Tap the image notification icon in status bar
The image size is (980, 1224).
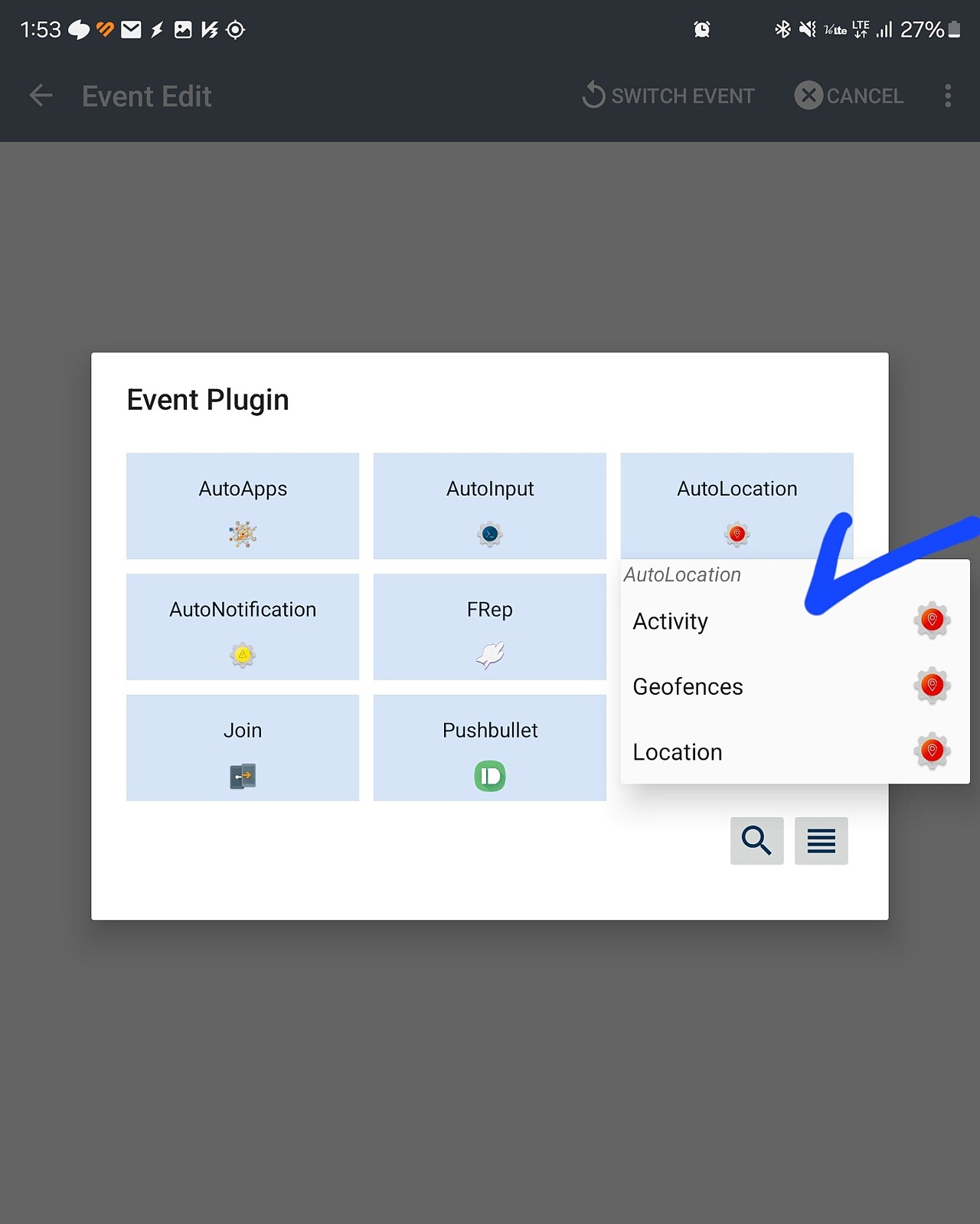point(183,29)
